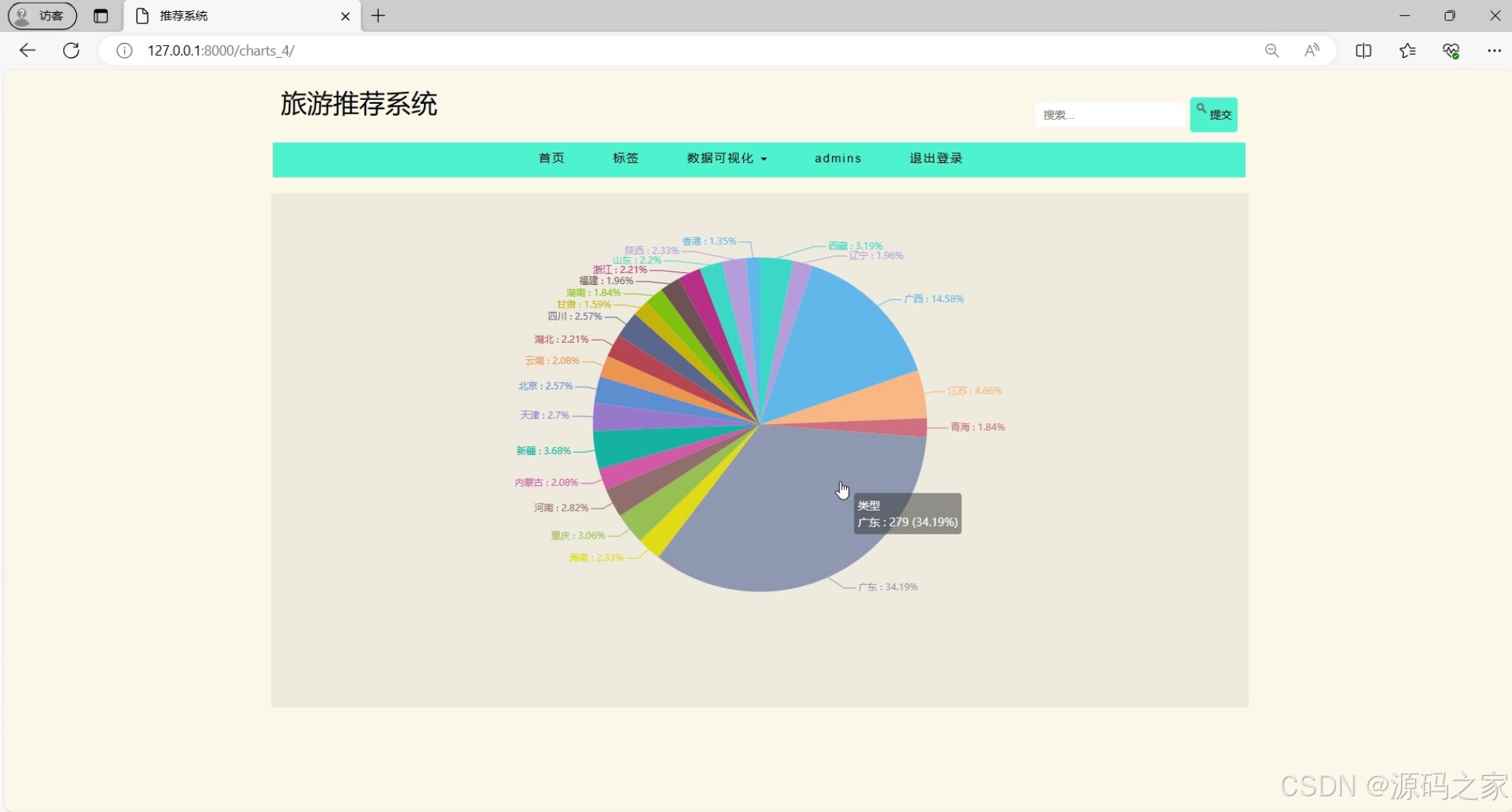Image resolution: width=1512 pixels, height=812 pixels.
Task: Click the split screen icon
Action: (x=1362, y=50)
